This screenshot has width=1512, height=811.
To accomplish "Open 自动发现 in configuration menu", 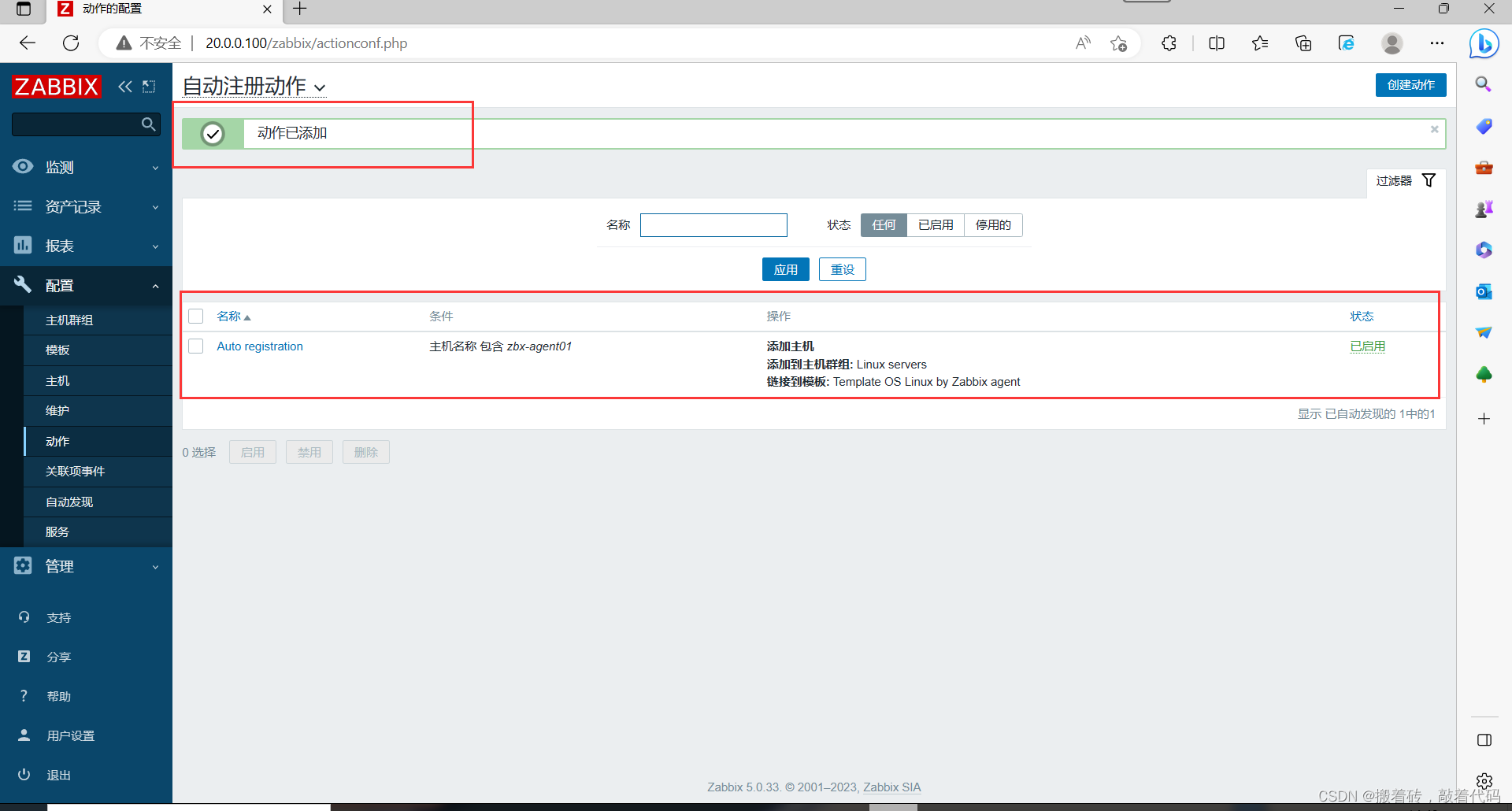I will [x=98, y=502].
